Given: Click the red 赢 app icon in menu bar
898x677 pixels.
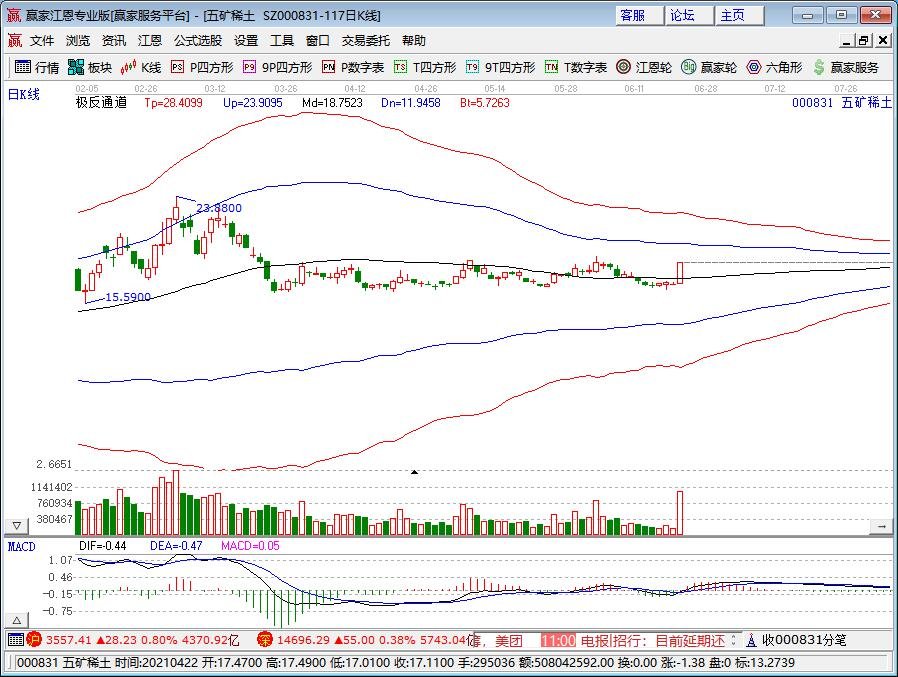Looking at the screenshot, I should pyautogui.click(x=14, y=41).
